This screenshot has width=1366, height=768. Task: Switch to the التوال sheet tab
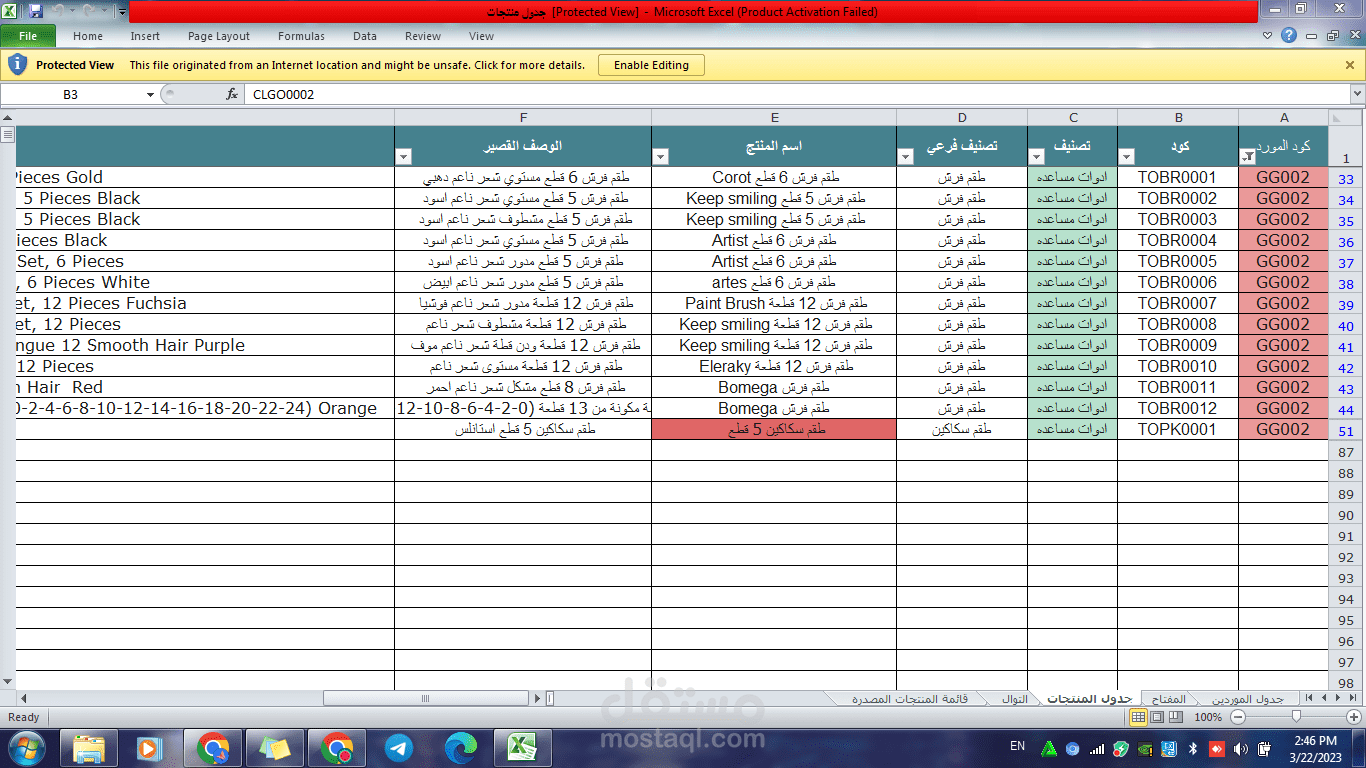point(1014,698)
